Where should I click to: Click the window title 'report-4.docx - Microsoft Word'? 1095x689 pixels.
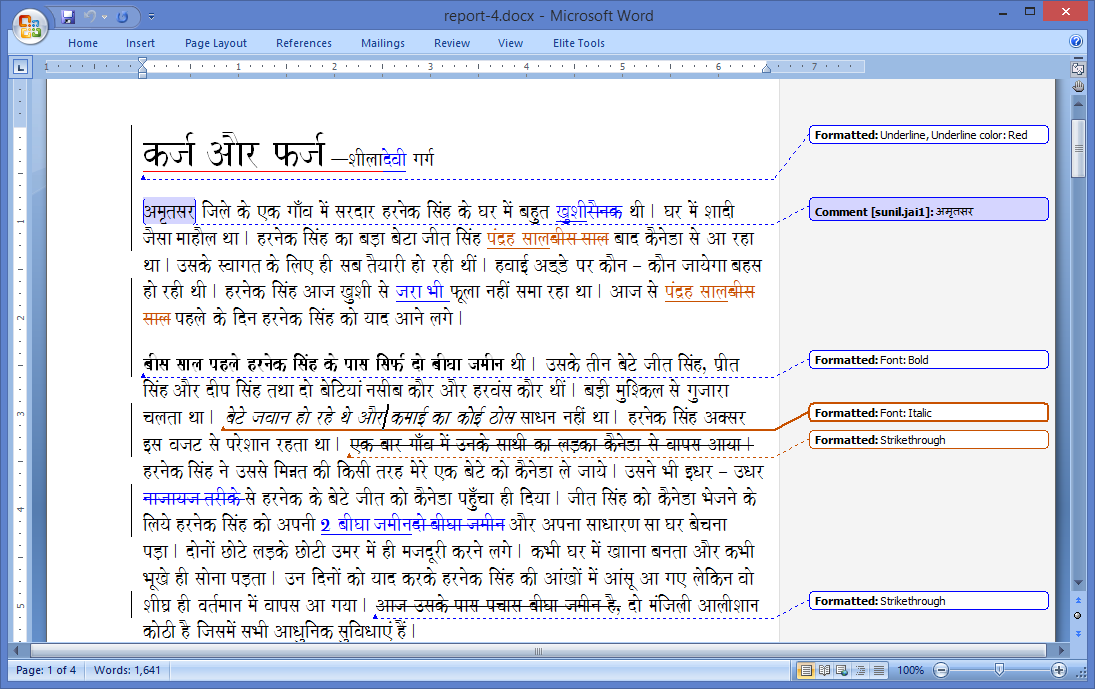(x=548, y=16)
